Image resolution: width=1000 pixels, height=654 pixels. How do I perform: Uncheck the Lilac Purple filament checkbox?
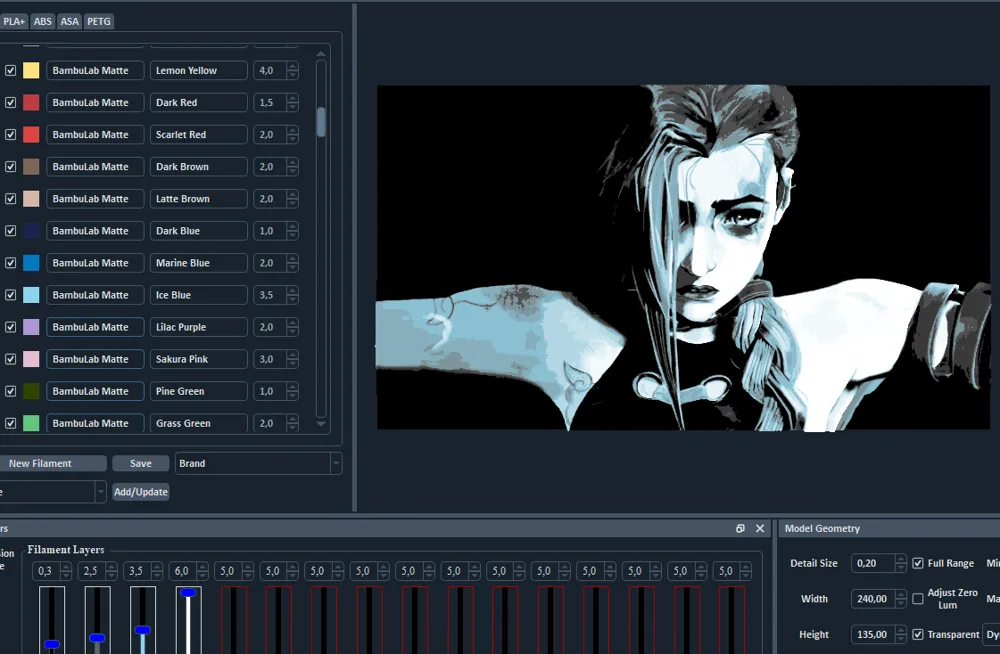(x=11, y=327)
